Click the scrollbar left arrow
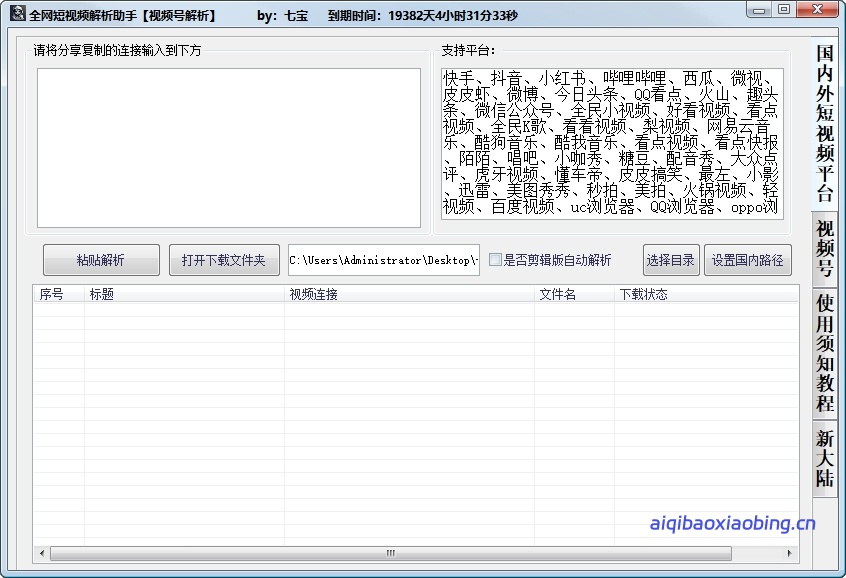The image size is (846, 578). pyautogui.click(x=42, y=553)
